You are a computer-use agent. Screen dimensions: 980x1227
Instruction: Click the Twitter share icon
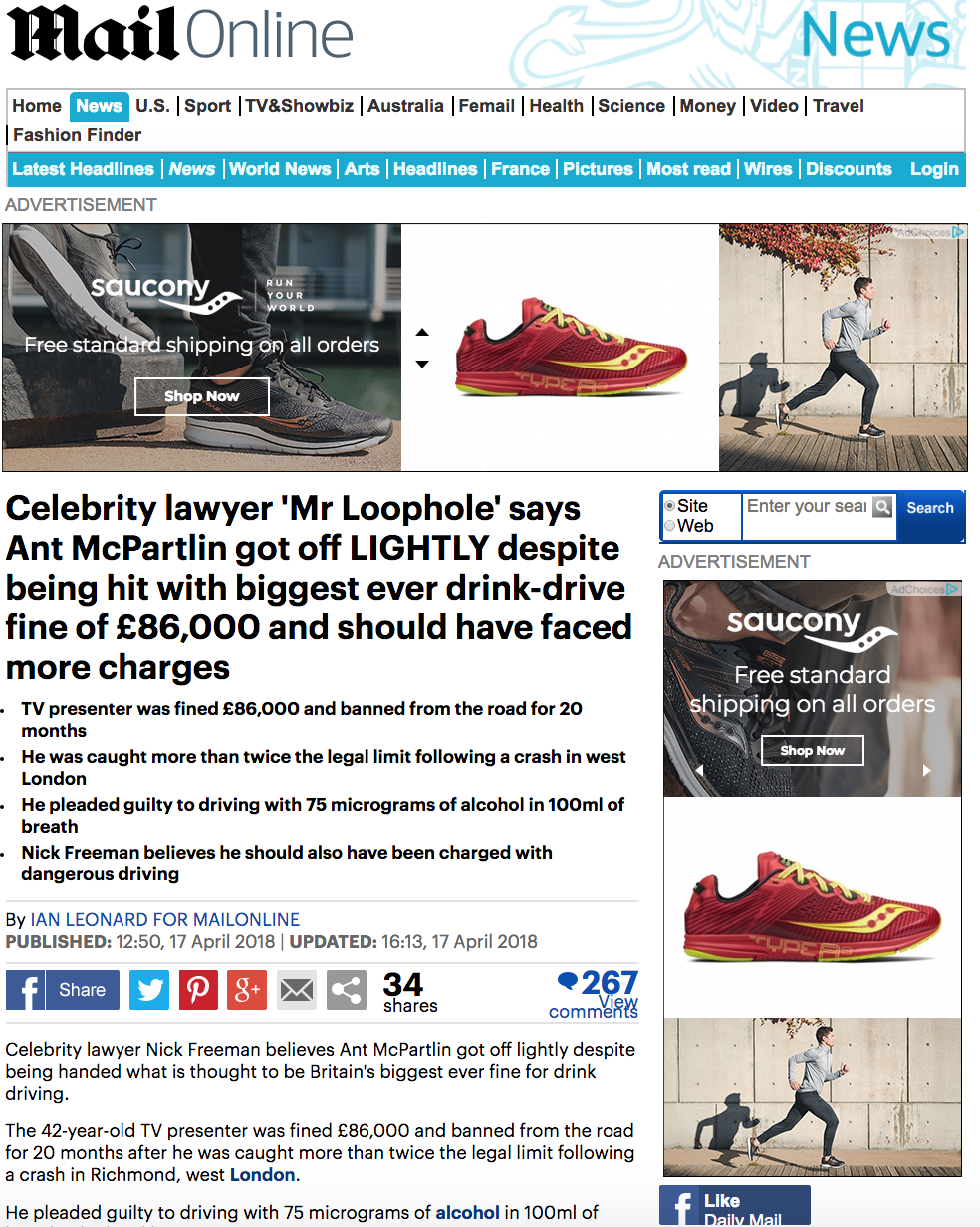click(x=149, y=990)
